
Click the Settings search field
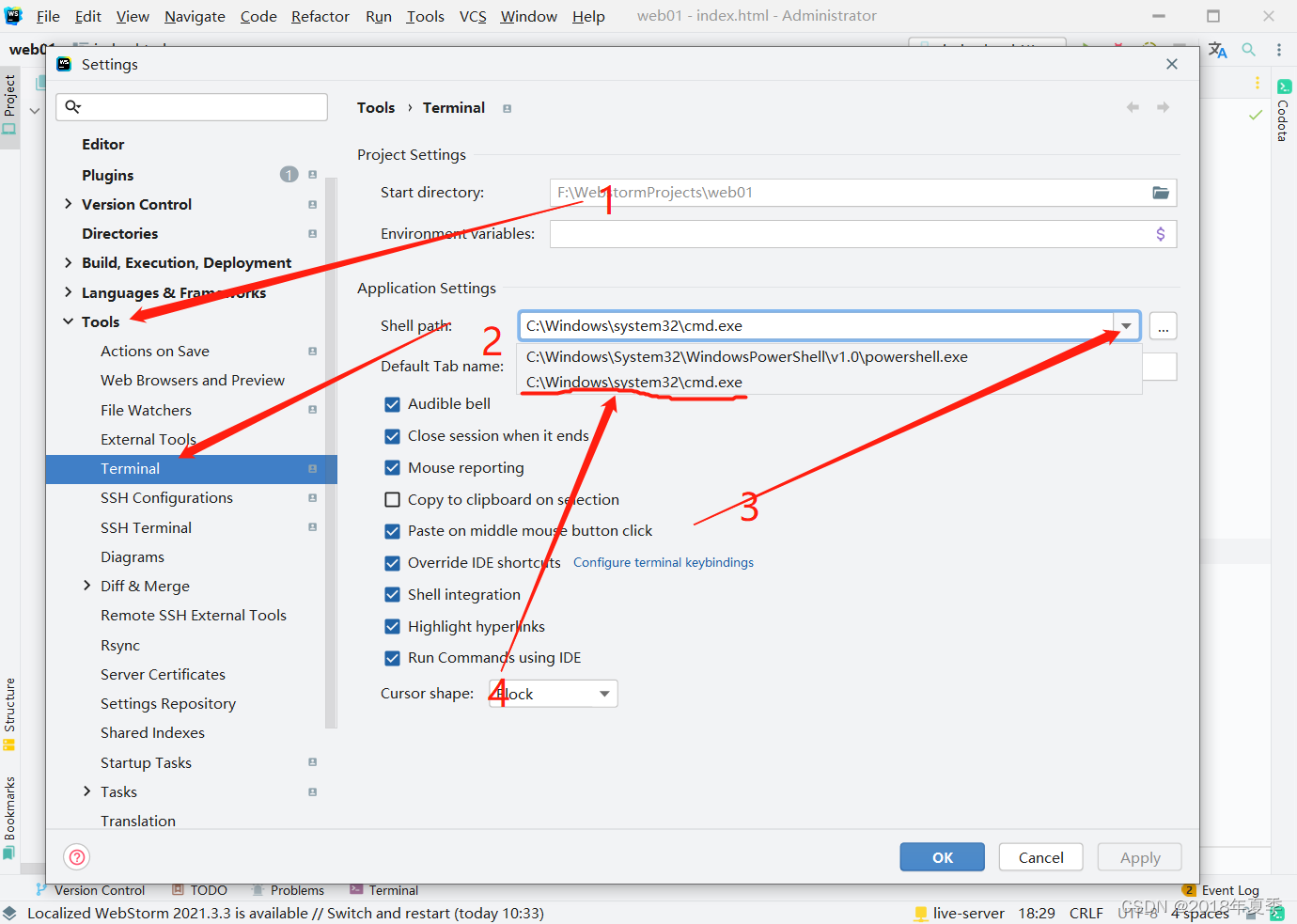click(x=192, y=107)
